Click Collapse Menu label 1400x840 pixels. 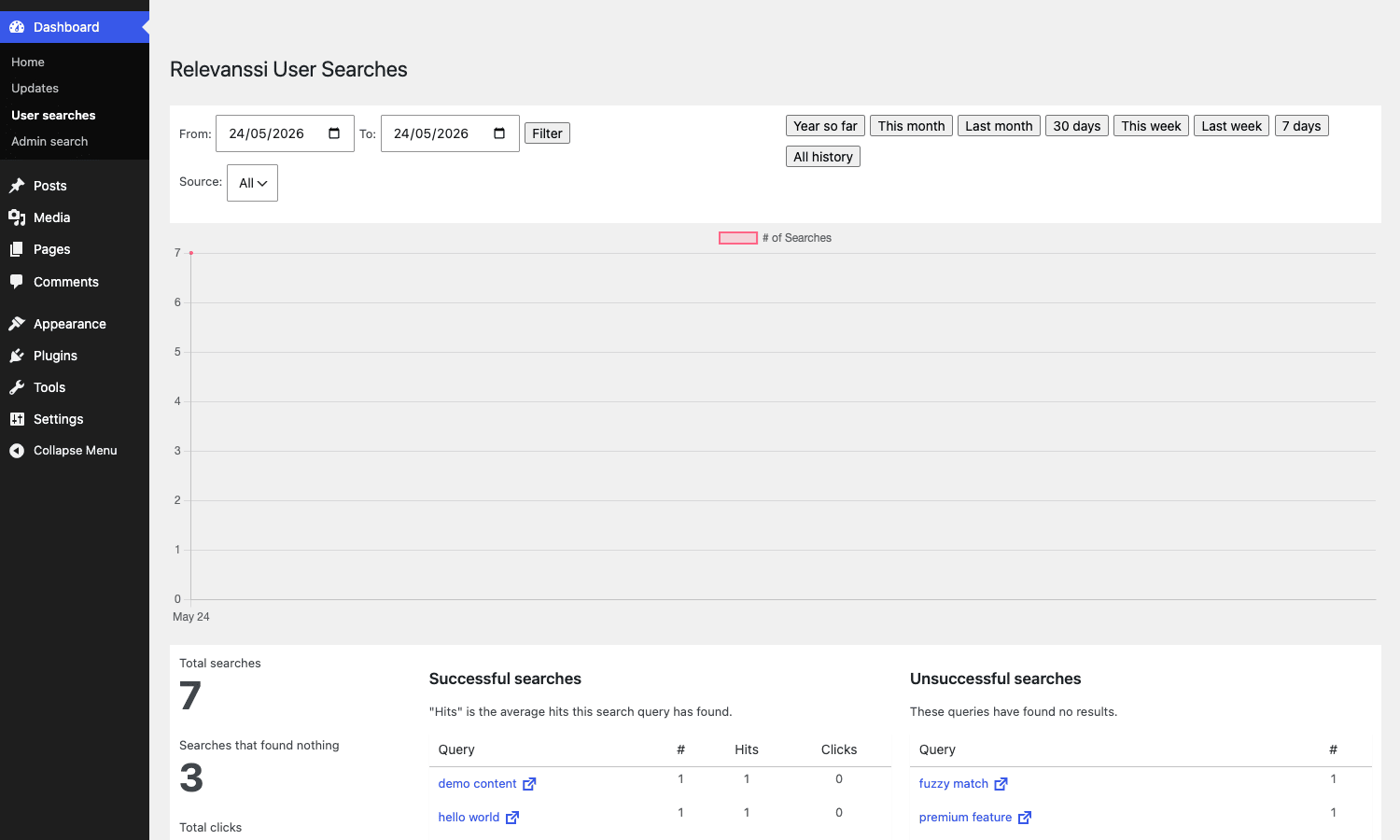(x=76, y=451)
